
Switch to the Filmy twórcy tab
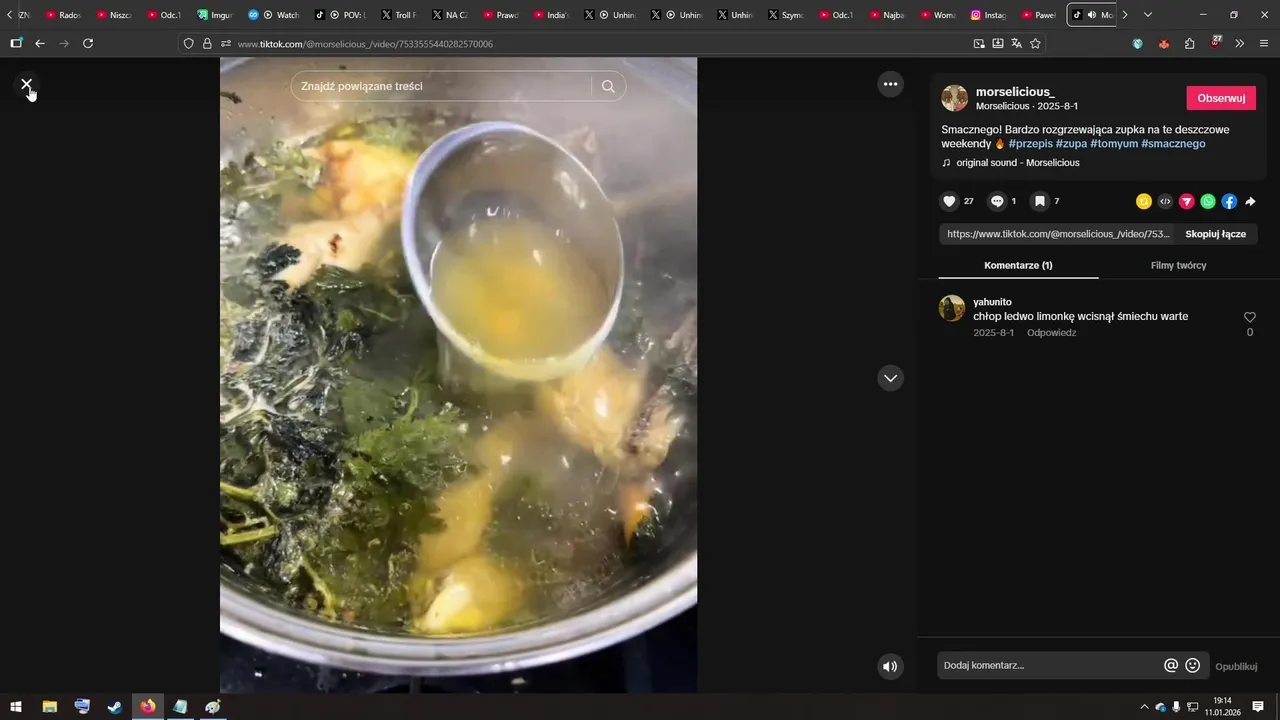coord(1178,265)
